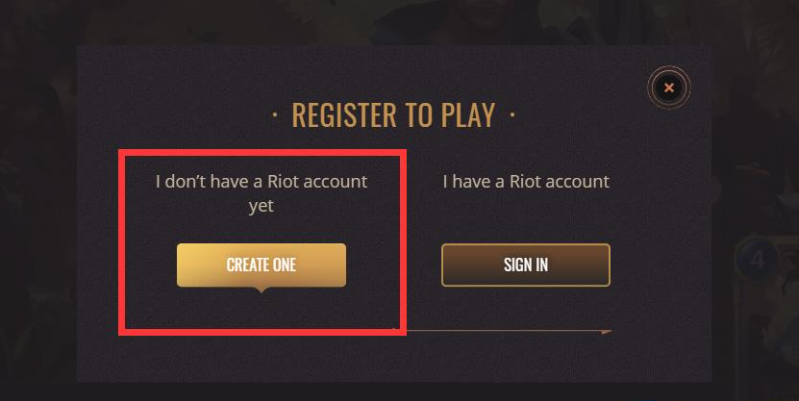Image resolution: width=799 pixels, height=401 pixels.
Task: Click the arrowhead at the line's right end
Action: coord(606,330)
